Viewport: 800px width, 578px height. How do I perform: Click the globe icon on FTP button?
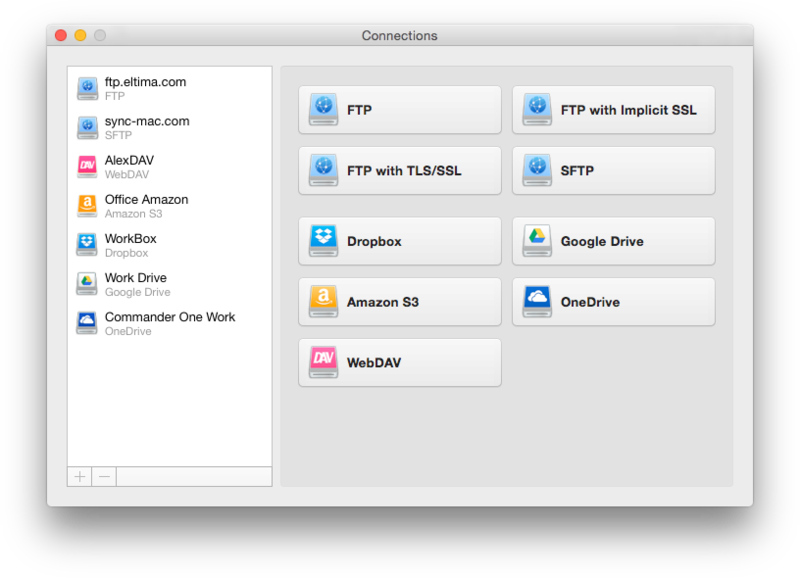(x=323, y=109)
